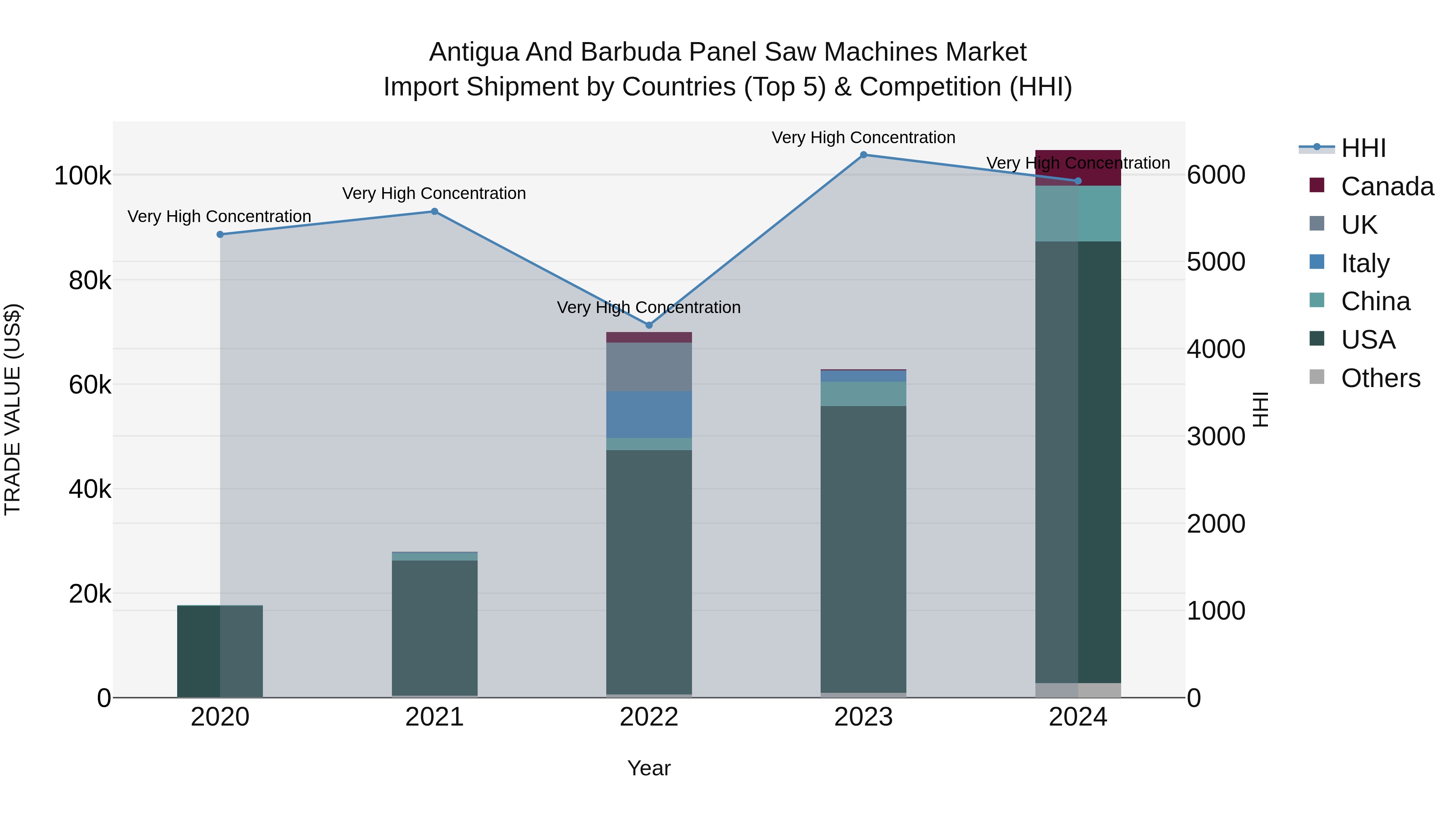Click the Year axis title
This screenshot has width=1456, height=819.
pyautogui.click(x=649, y=768)
